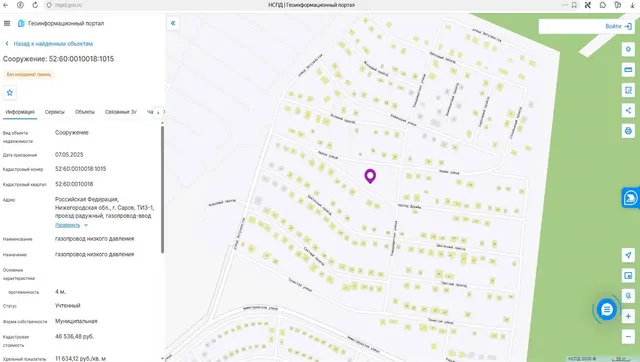This screenshot has height=362, width=640.
Task: Click the purple location marker on map
Action: [x=370, y=176]
